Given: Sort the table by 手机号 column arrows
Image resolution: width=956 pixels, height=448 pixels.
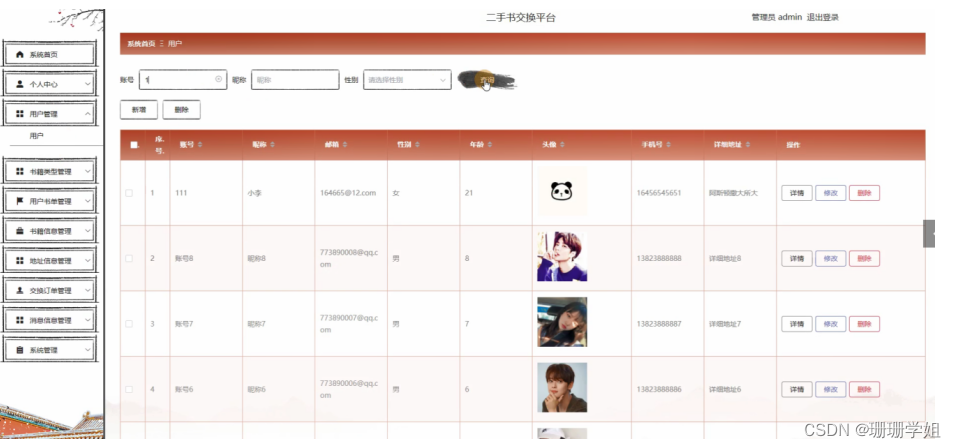Looking at the screenshot, I should (x=668, y=145).
